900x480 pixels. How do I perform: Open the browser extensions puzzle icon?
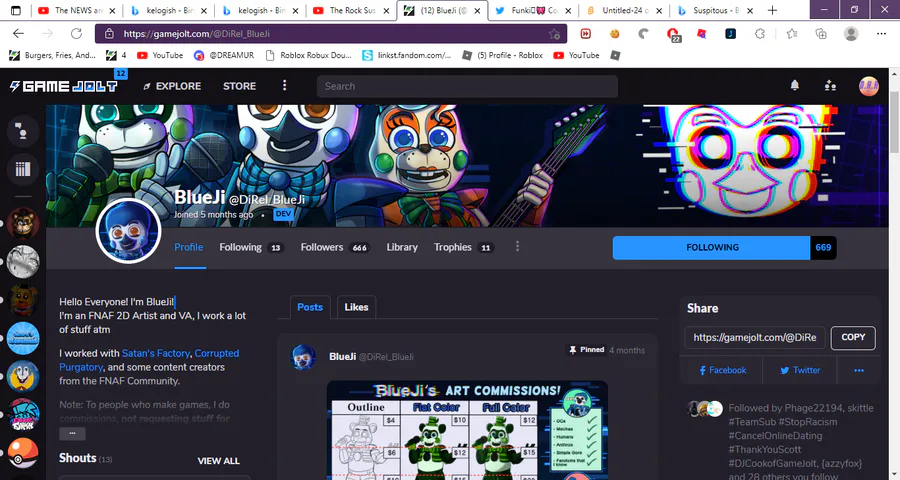click(760, 34)
